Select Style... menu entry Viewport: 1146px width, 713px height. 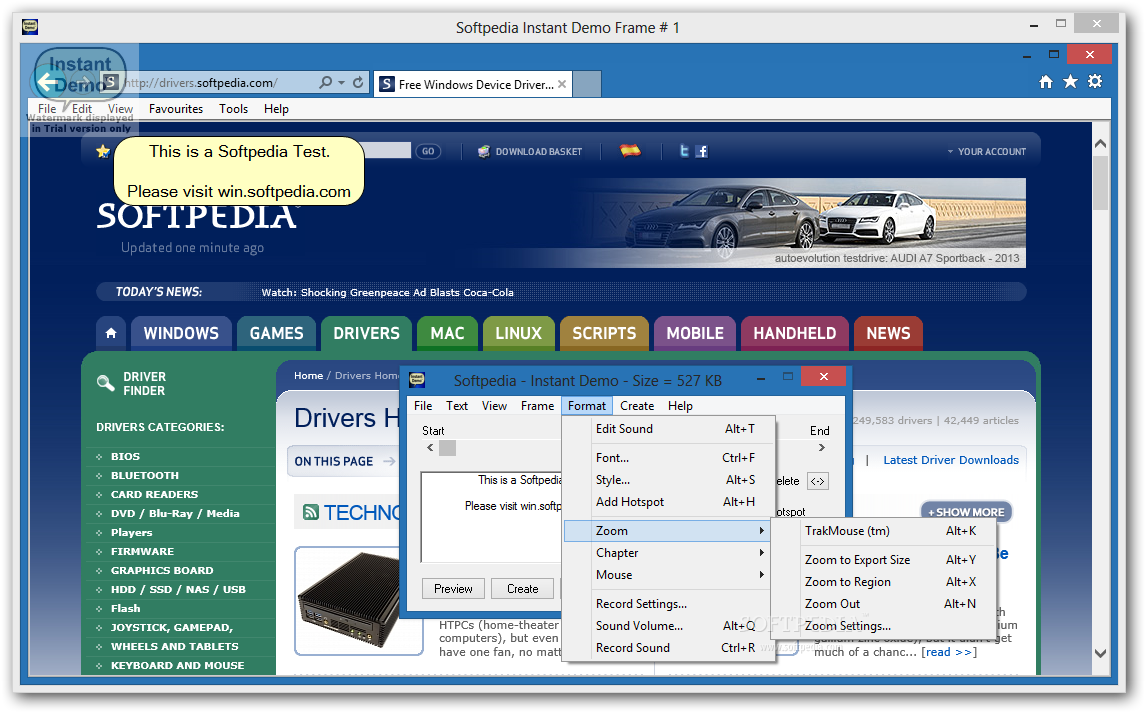coord(669,480)
